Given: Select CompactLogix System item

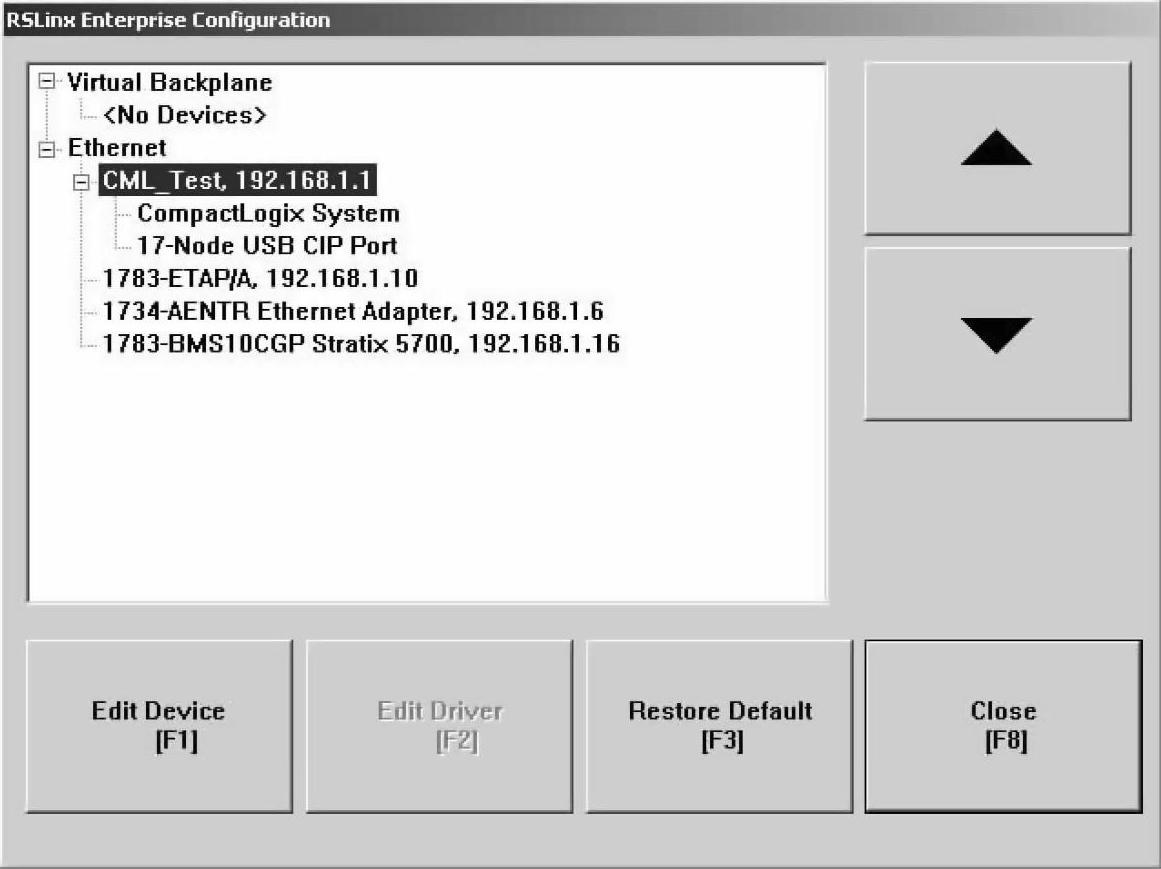Looking at the screenshot, I should (x=268, y=213).
